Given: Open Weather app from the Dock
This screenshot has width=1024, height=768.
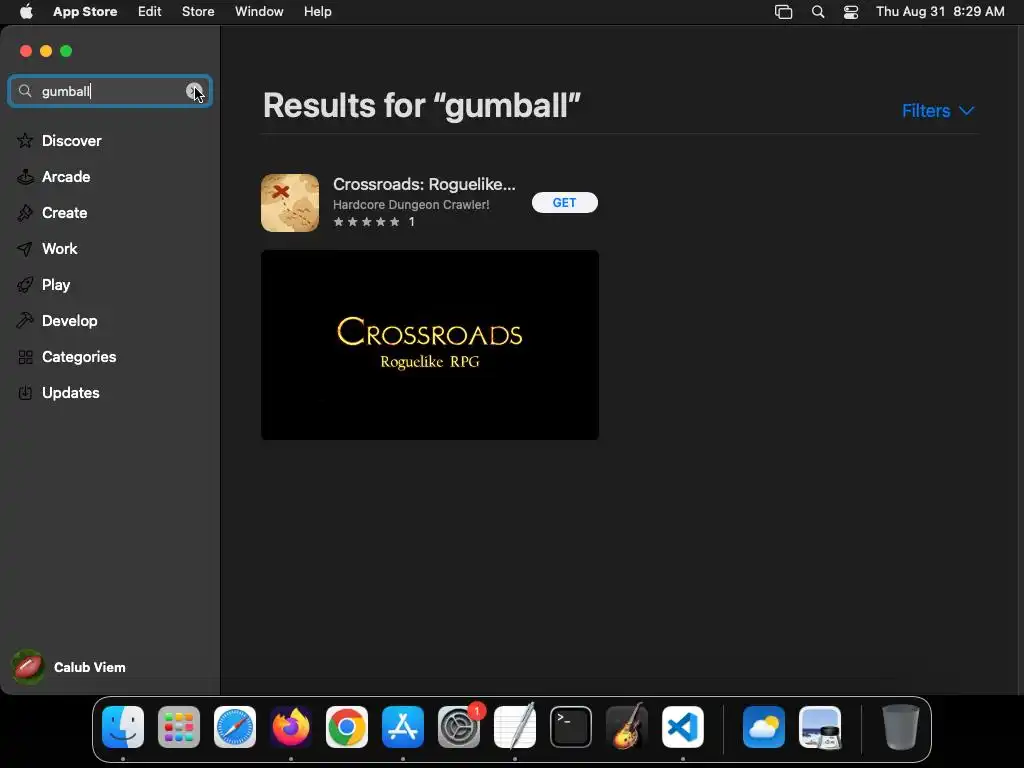Looking at the screenshot, I should [x=763, y=727].
